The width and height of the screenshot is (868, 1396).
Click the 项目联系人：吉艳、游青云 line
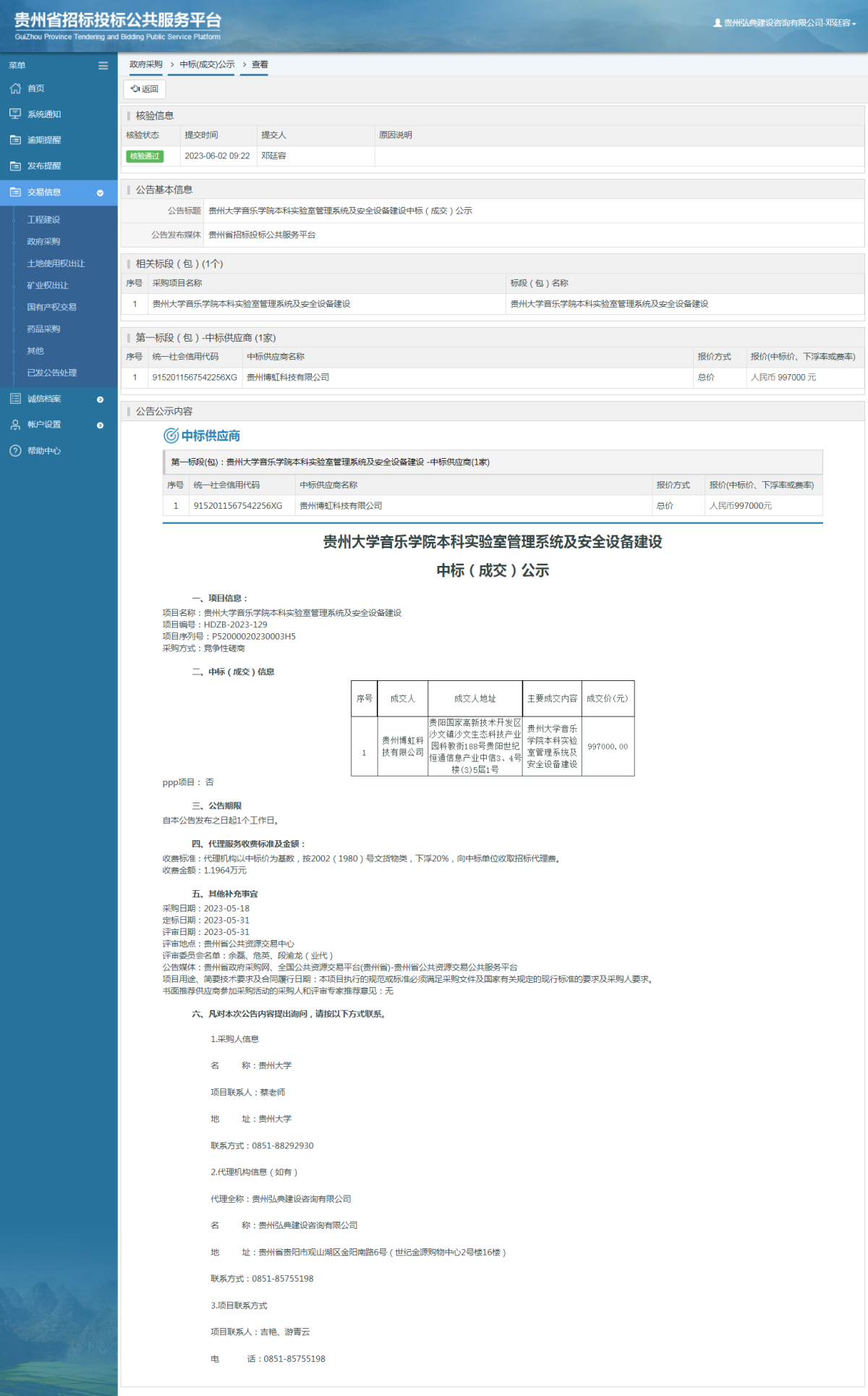tap(260, 1332)
